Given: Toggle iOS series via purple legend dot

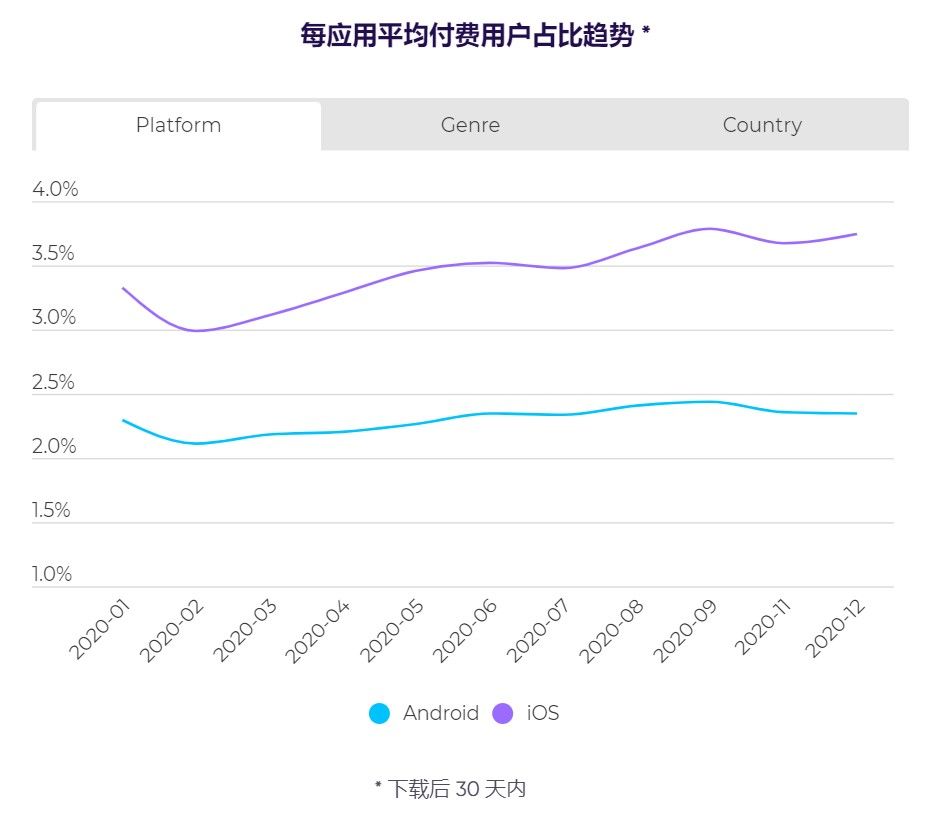Looking at the screenshot, I should tap(502, 713).
